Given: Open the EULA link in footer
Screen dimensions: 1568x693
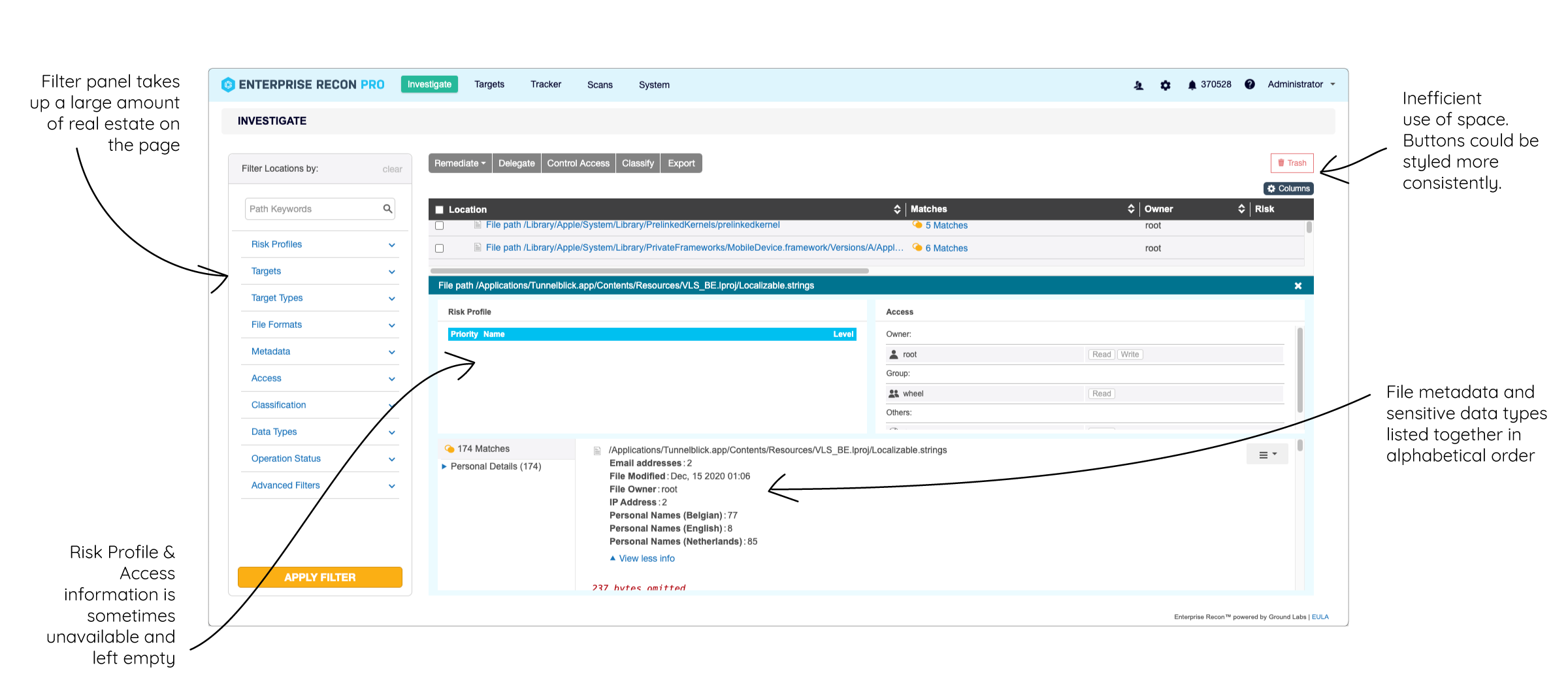Looking at the screenshot, I should [x=1320, y=617].
